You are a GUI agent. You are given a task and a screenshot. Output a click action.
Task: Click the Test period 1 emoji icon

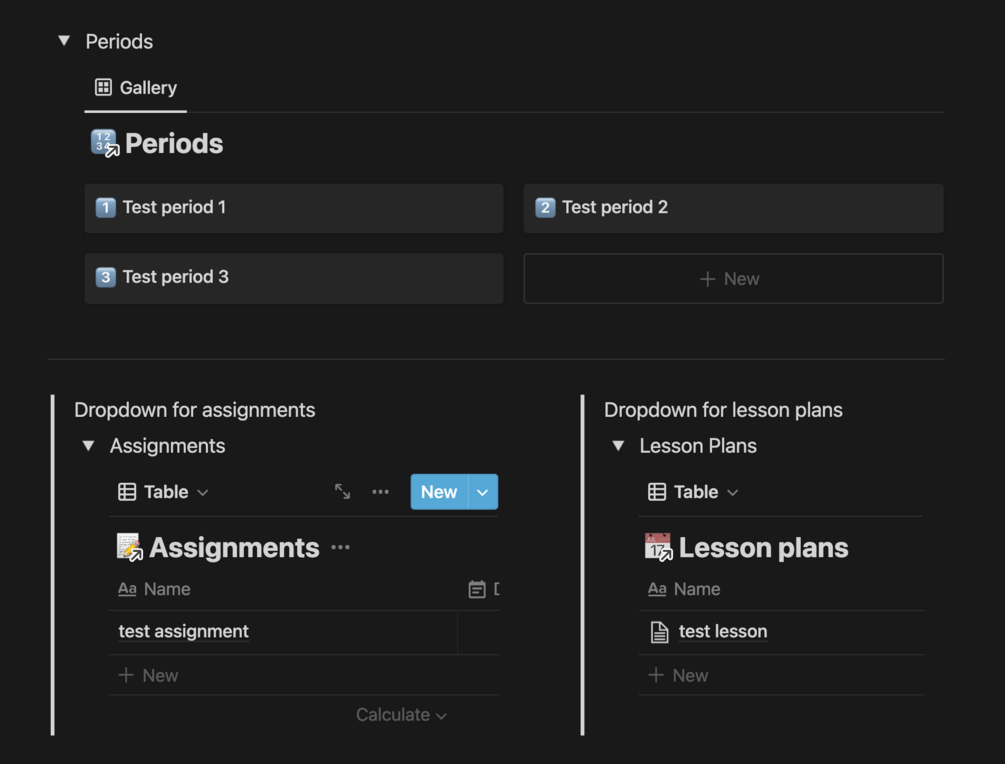coord(105,208)
